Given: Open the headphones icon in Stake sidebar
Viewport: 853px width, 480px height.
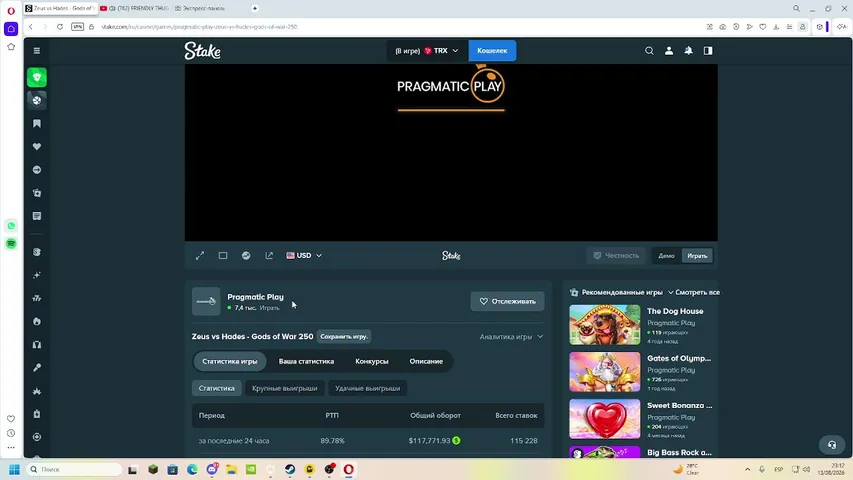Looking at the screenshot, I should point(37,344).
